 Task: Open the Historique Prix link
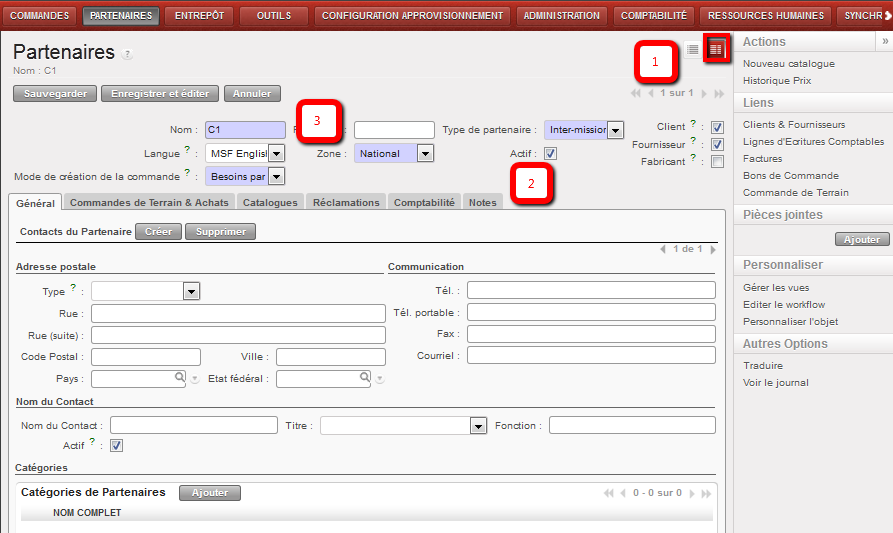coord(777,80)
